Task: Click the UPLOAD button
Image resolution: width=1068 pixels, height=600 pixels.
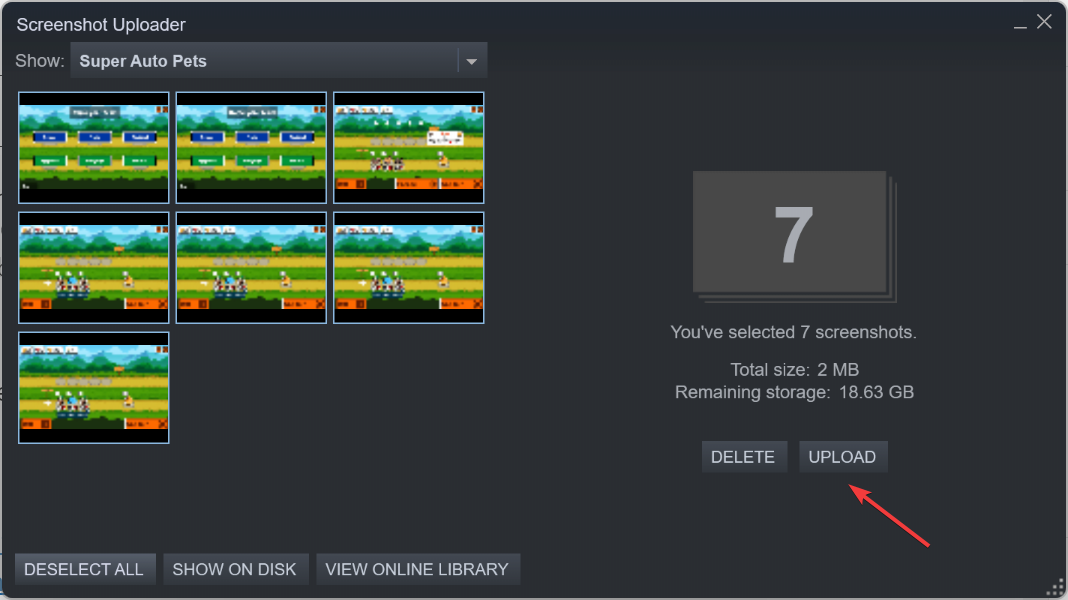Action: coord(843,457)
